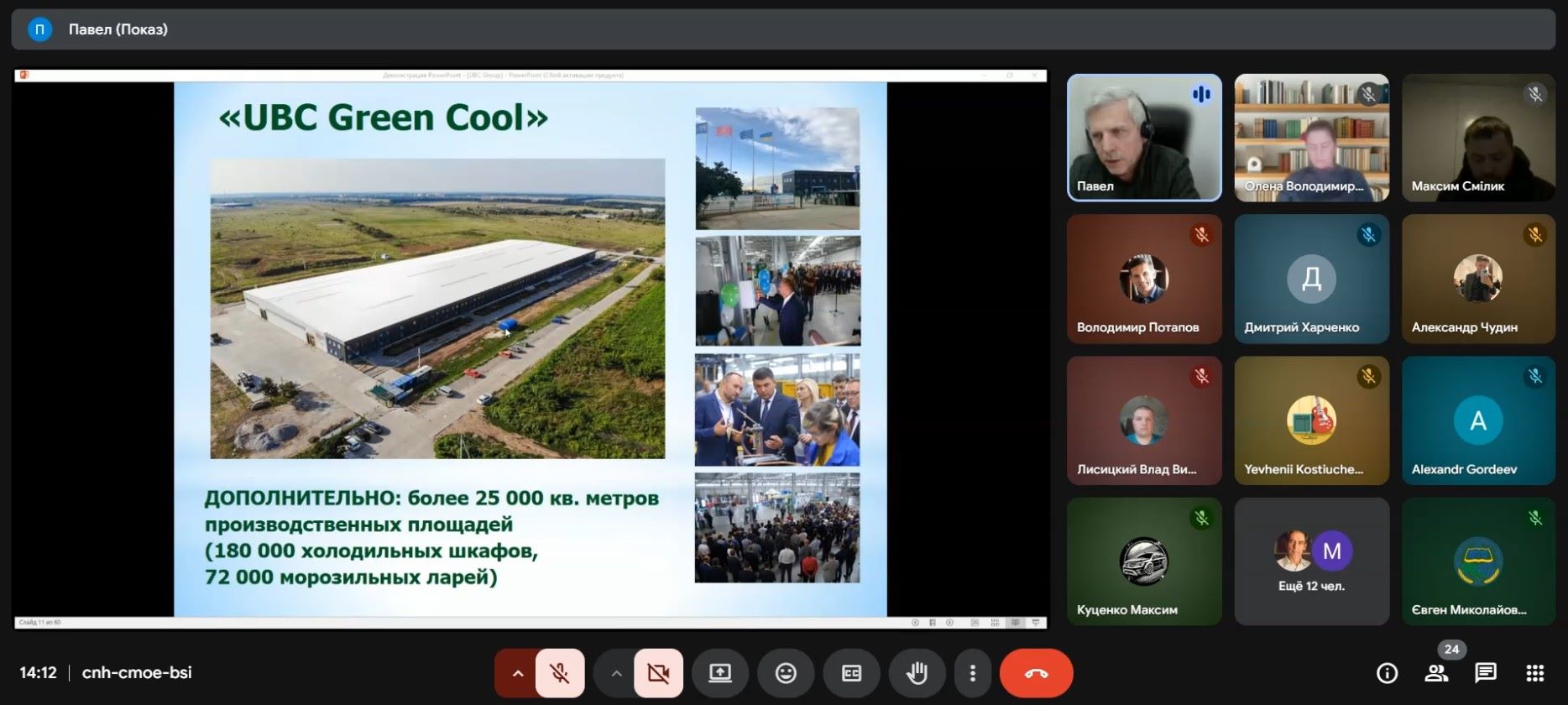Select the Максим Смілик video tile

[1477, 138]
